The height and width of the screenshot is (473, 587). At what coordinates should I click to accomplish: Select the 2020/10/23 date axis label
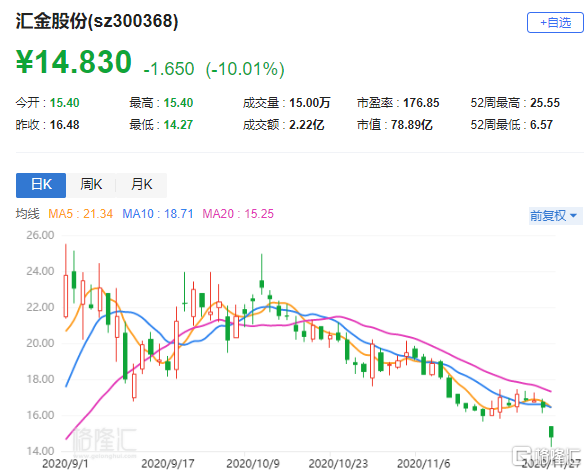(x=338, y=464)
